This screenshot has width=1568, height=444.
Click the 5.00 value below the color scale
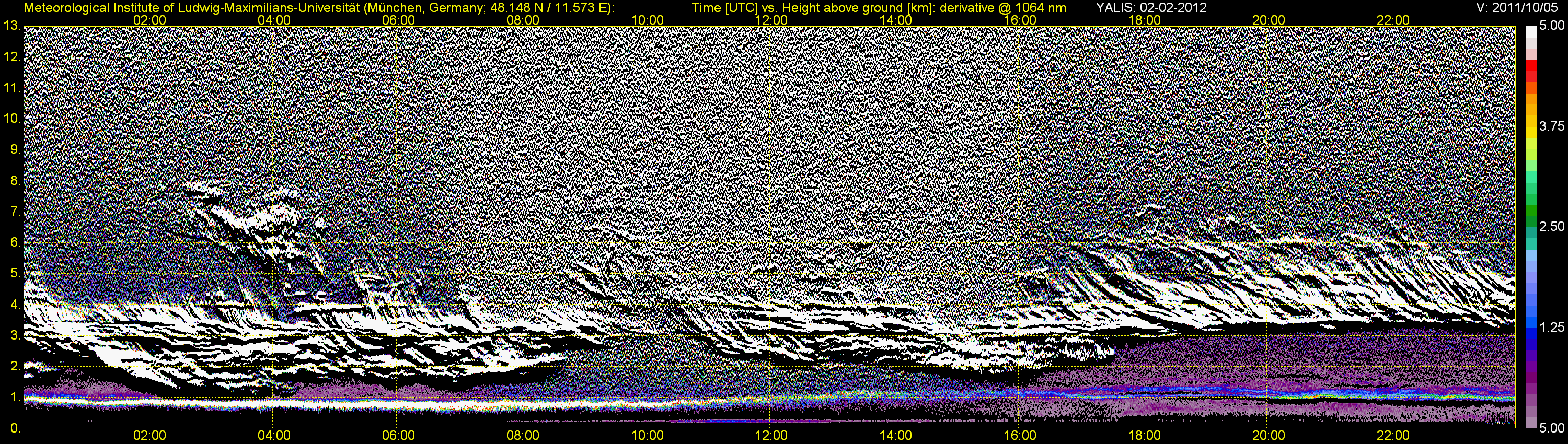1552,428
